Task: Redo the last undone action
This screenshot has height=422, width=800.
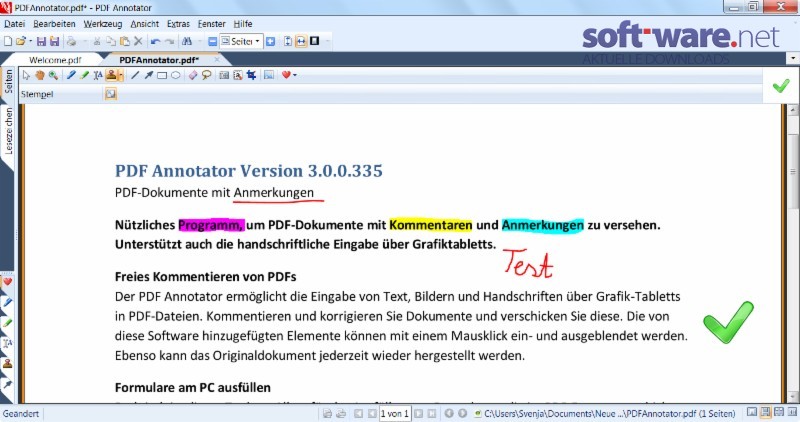Action: coord(169,41)
